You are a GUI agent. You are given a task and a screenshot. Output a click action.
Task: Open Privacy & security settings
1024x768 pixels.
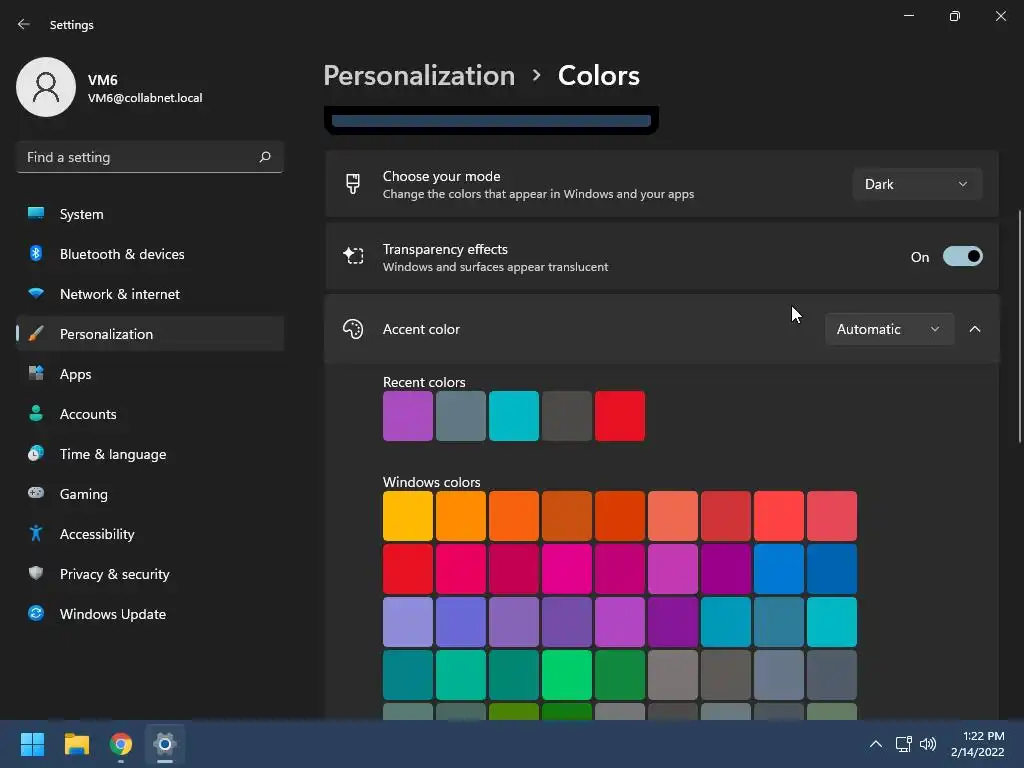pos(150,573)
